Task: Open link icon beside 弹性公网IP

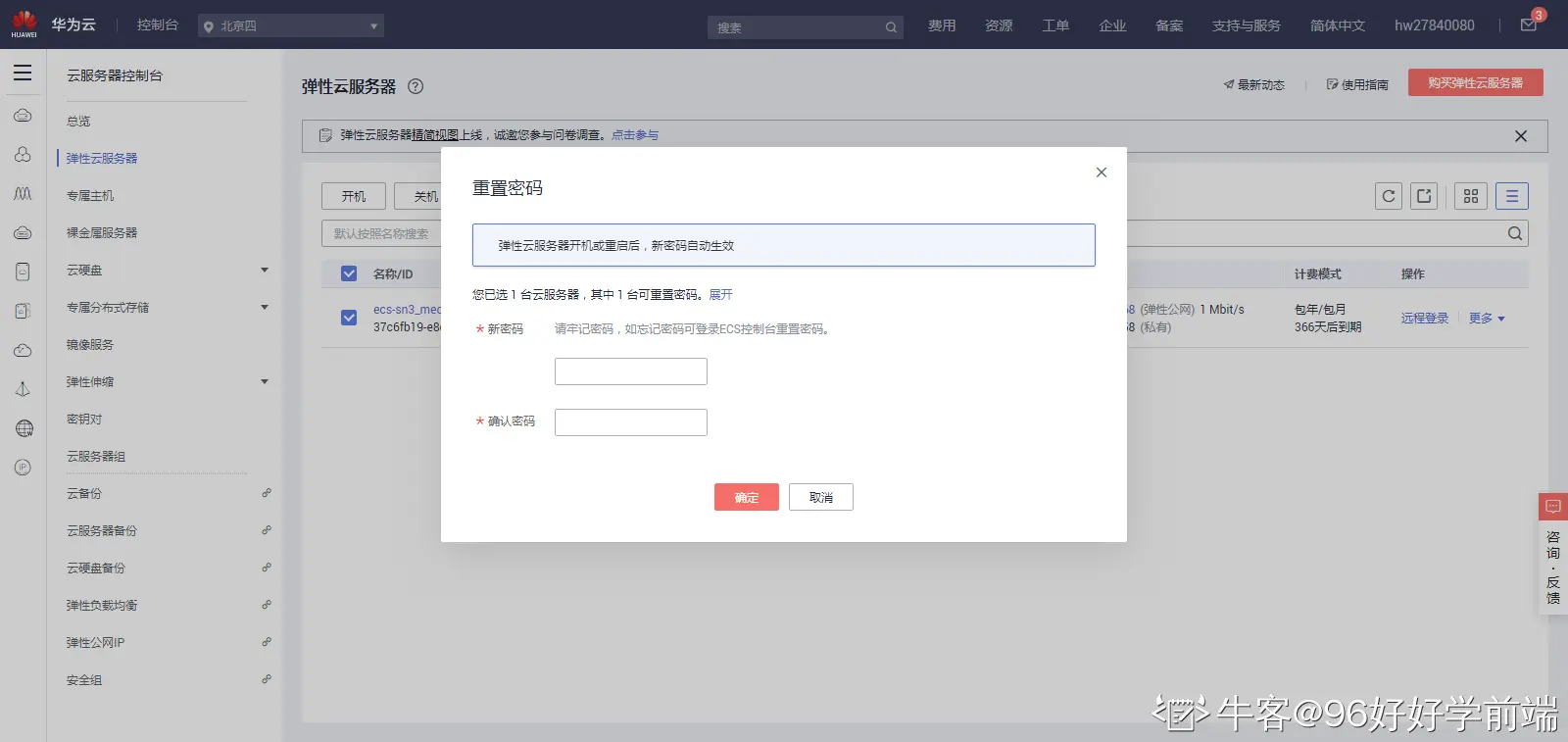Action: click(267, 642)
